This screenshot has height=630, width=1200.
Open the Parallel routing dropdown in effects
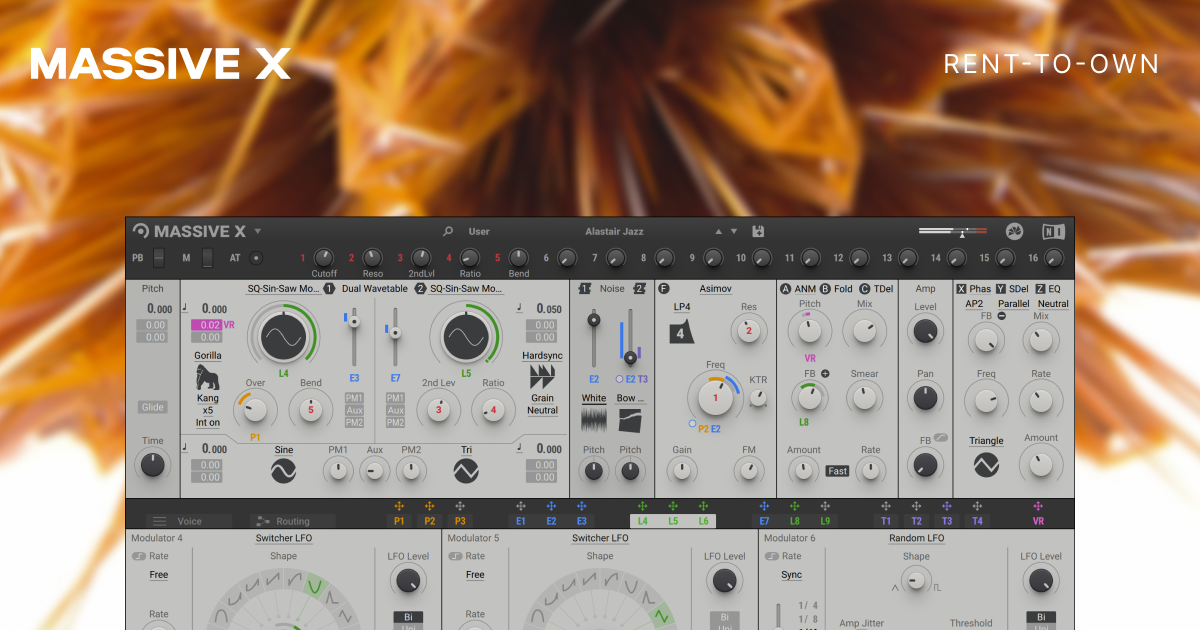point(1013,304)
